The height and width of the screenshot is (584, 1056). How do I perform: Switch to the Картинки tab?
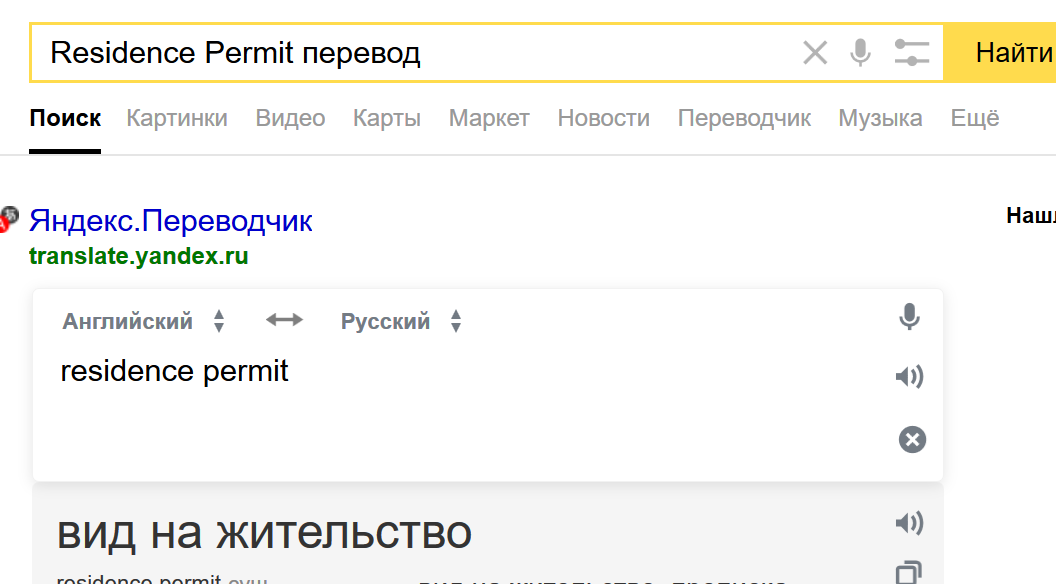177,118
